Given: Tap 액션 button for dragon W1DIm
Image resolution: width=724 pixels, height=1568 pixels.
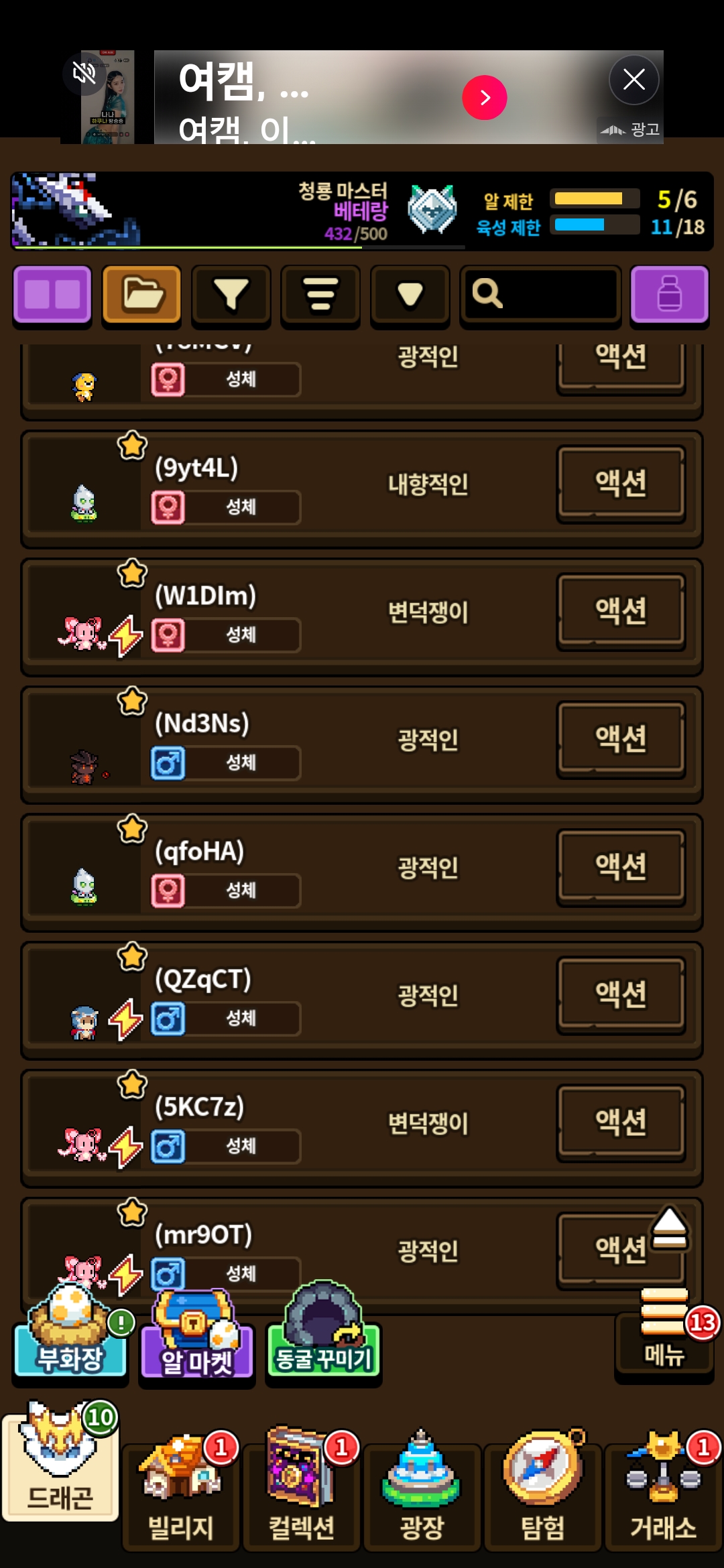Looking at the screenshot, I should click(x=621, y=611).
